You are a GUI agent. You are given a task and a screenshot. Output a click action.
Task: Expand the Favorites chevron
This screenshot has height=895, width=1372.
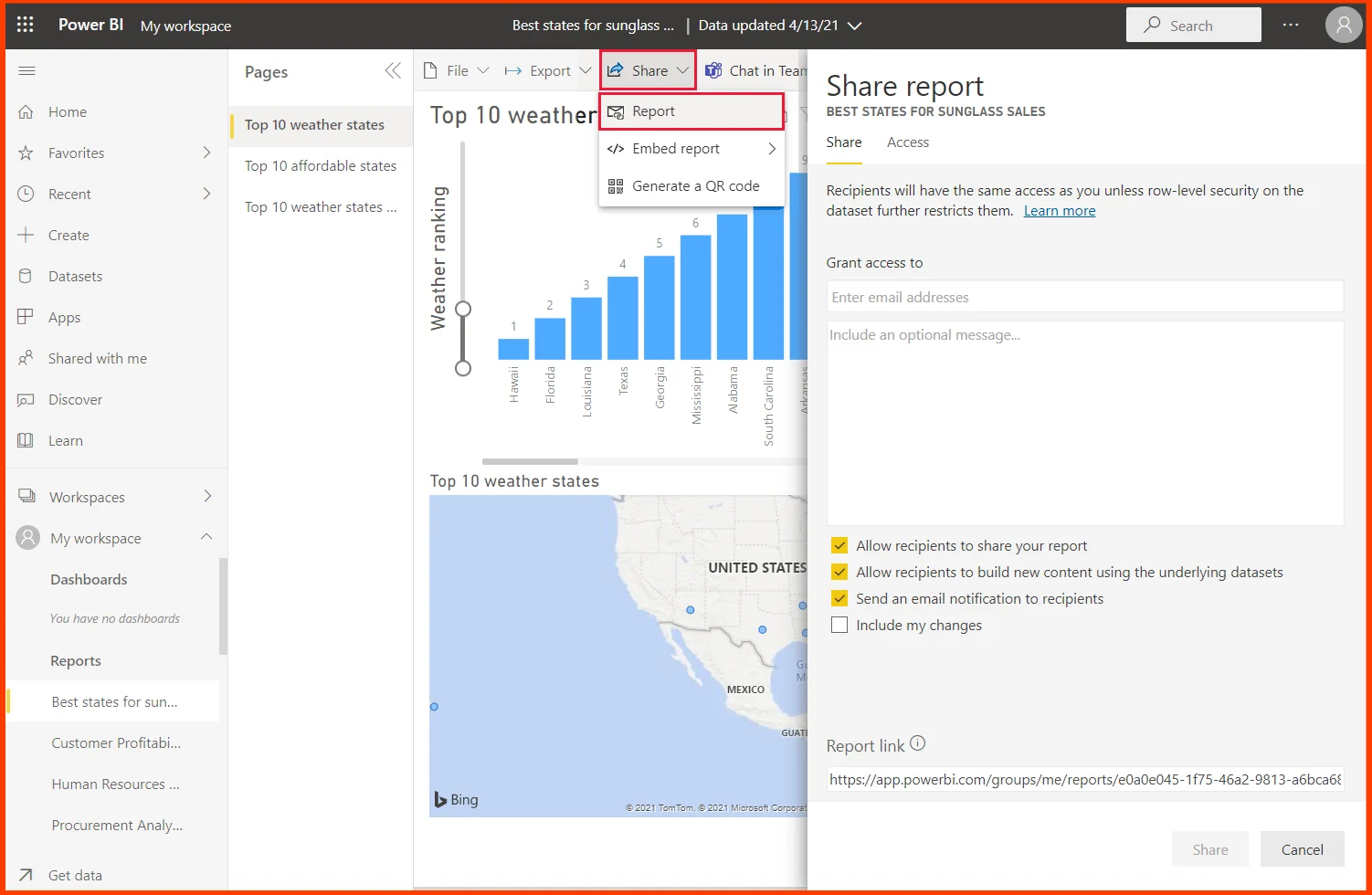pyautogui.click(x=206, y=153)
